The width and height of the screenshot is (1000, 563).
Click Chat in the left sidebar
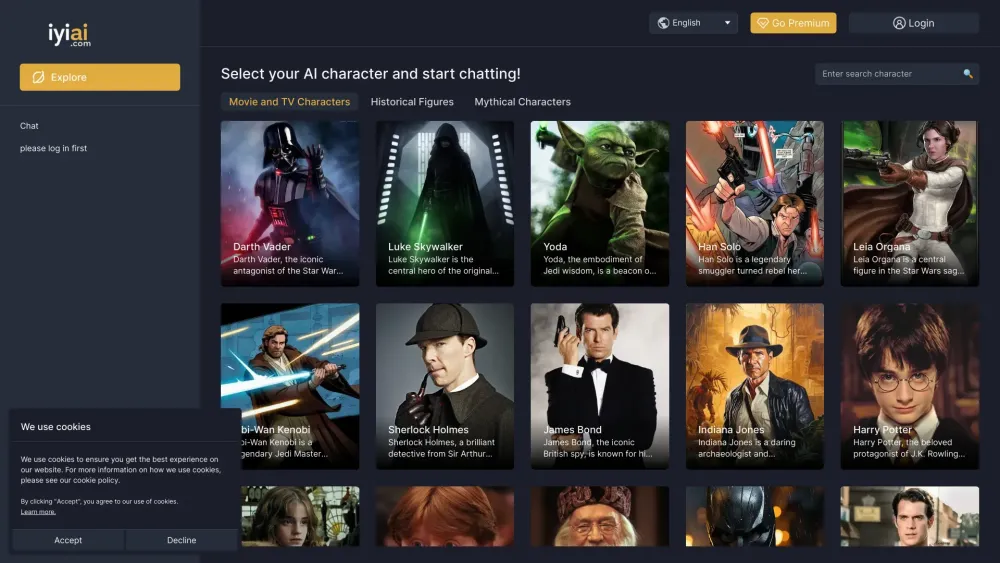[x=29, y=126]
